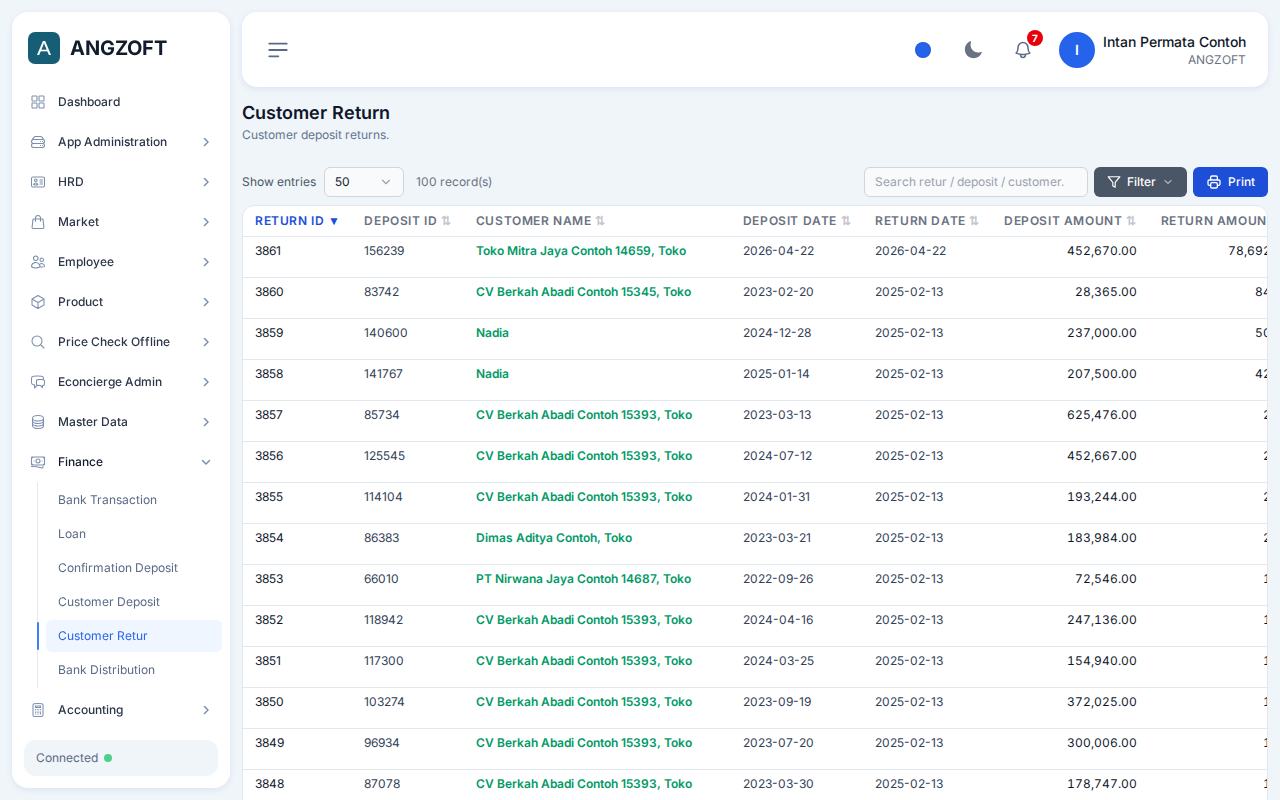Click the Econcierge Admin chat icon

38,382
